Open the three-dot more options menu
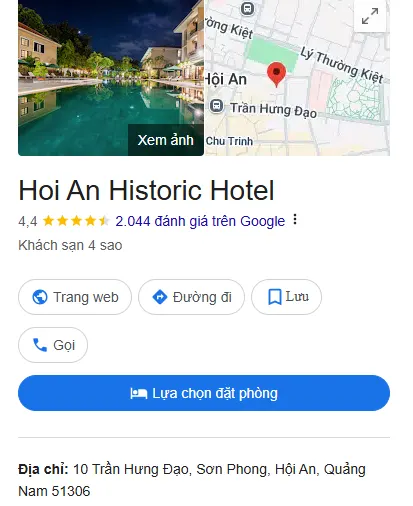The height and width of the screenshot is (506, 413). click(x=295, y=220)
